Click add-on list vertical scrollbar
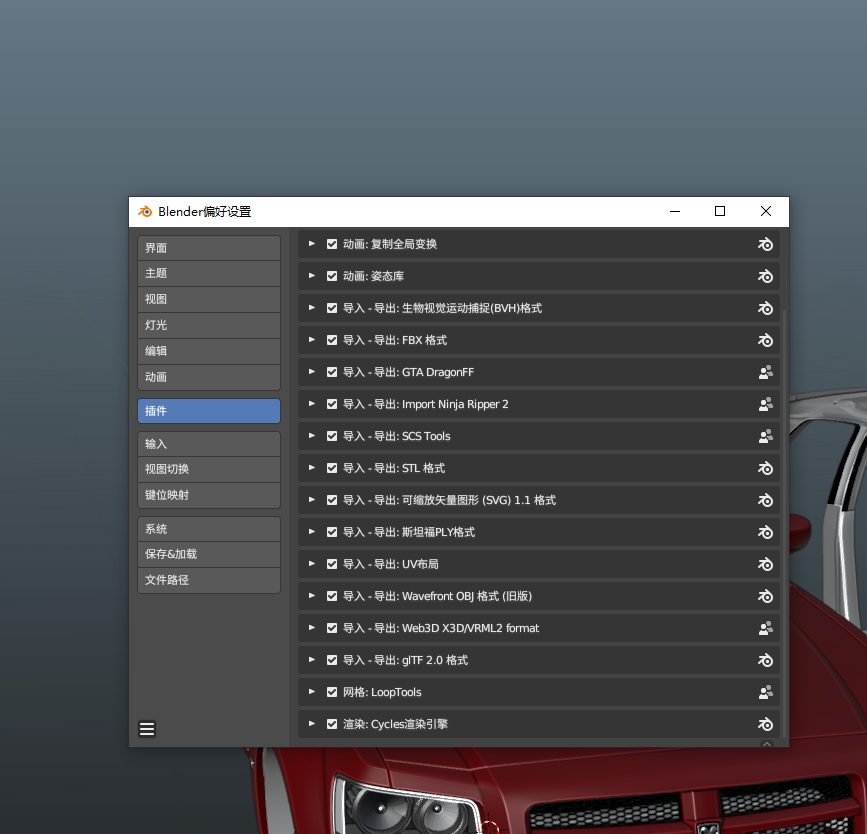 point(785,523)
